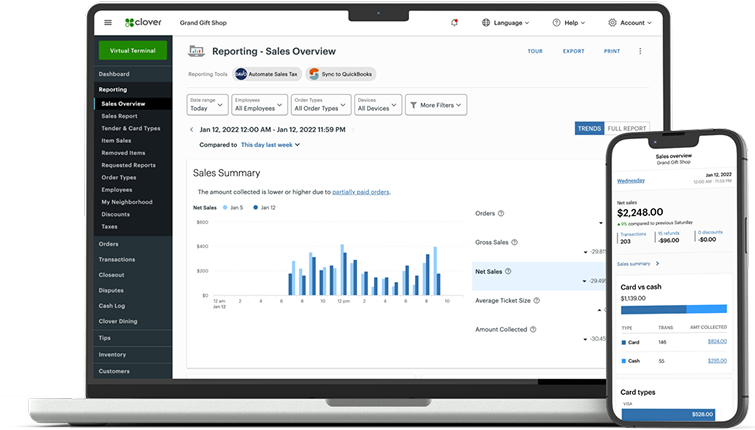This screenshot has width=755, height=430.
Task: Open the hamburger navigation menu
Action: point(108,22)
